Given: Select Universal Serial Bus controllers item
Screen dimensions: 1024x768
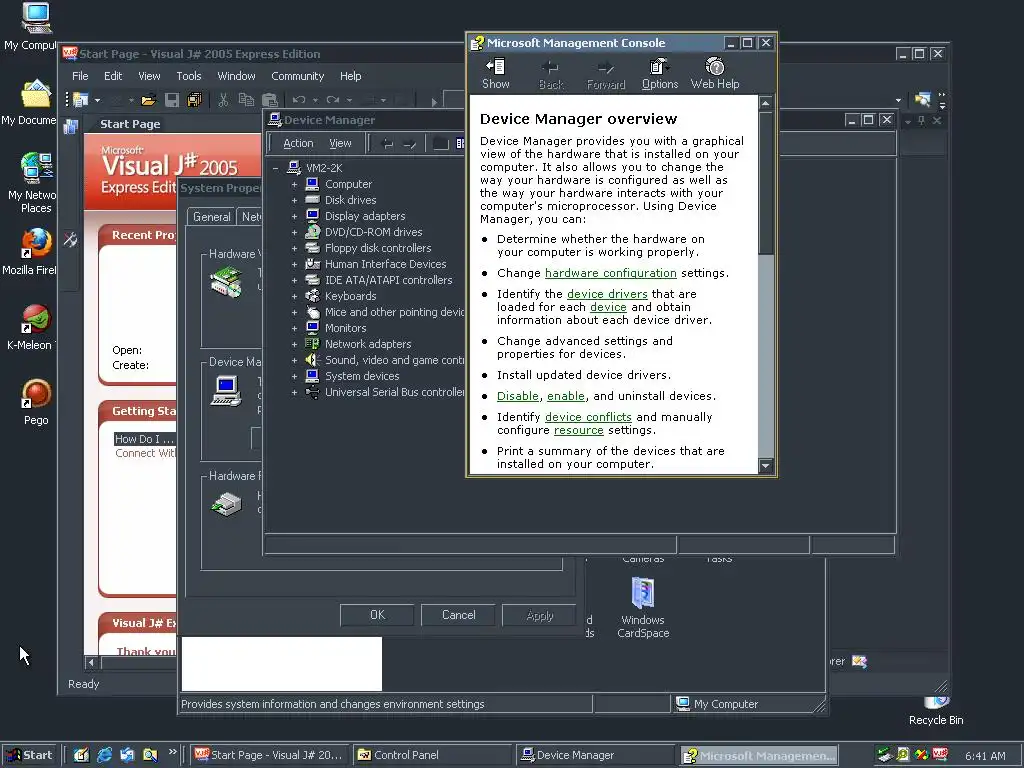Looking at the screenshot, I should (394, 392).
